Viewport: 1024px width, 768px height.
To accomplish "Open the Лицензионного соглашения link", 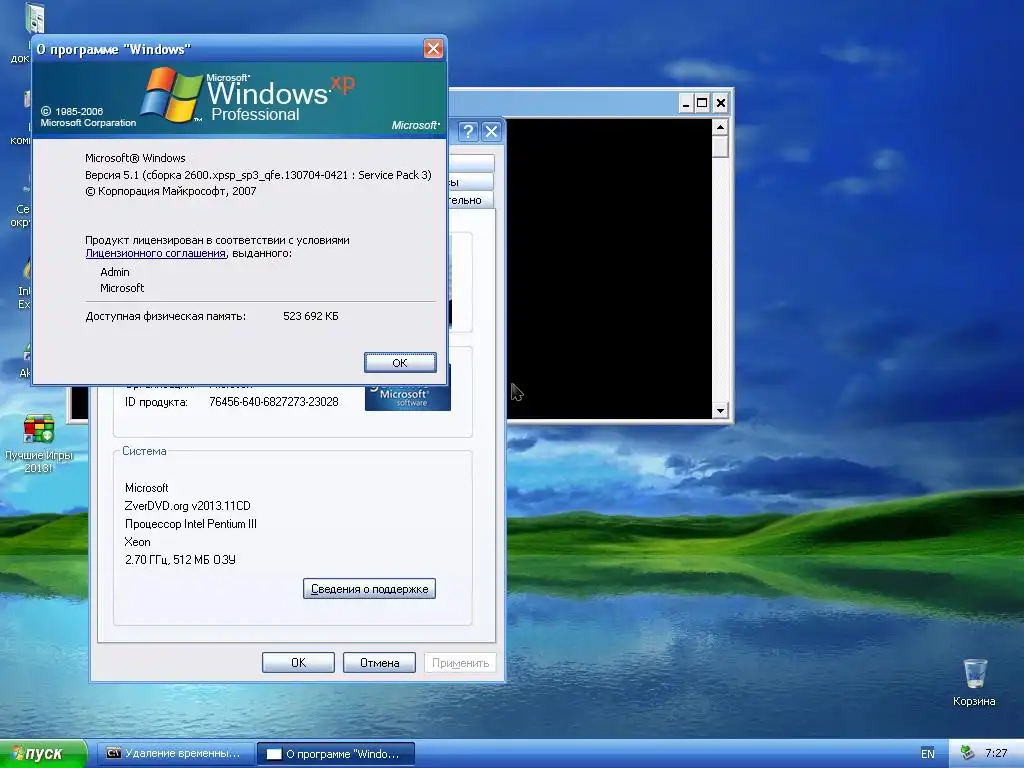I will click(x=155, y=253).
